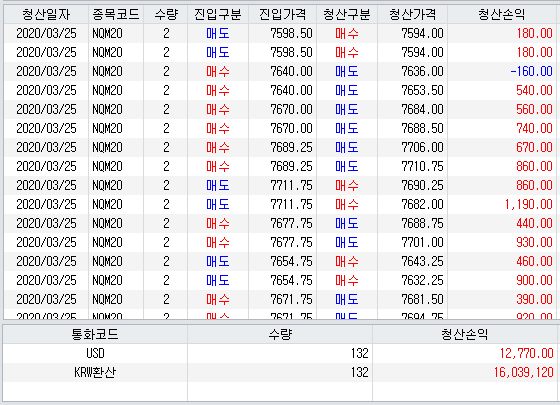Select the 청산가격 column header

coord(412,14)
